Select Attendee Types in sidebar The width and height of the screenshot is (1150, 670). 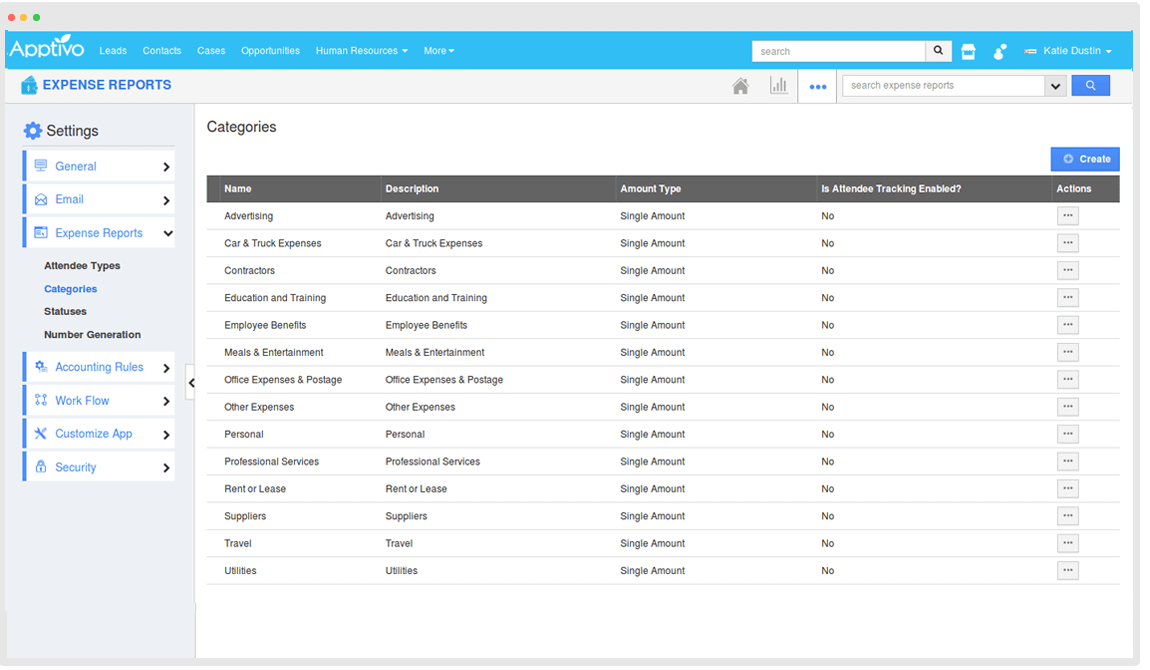(82, 266)
